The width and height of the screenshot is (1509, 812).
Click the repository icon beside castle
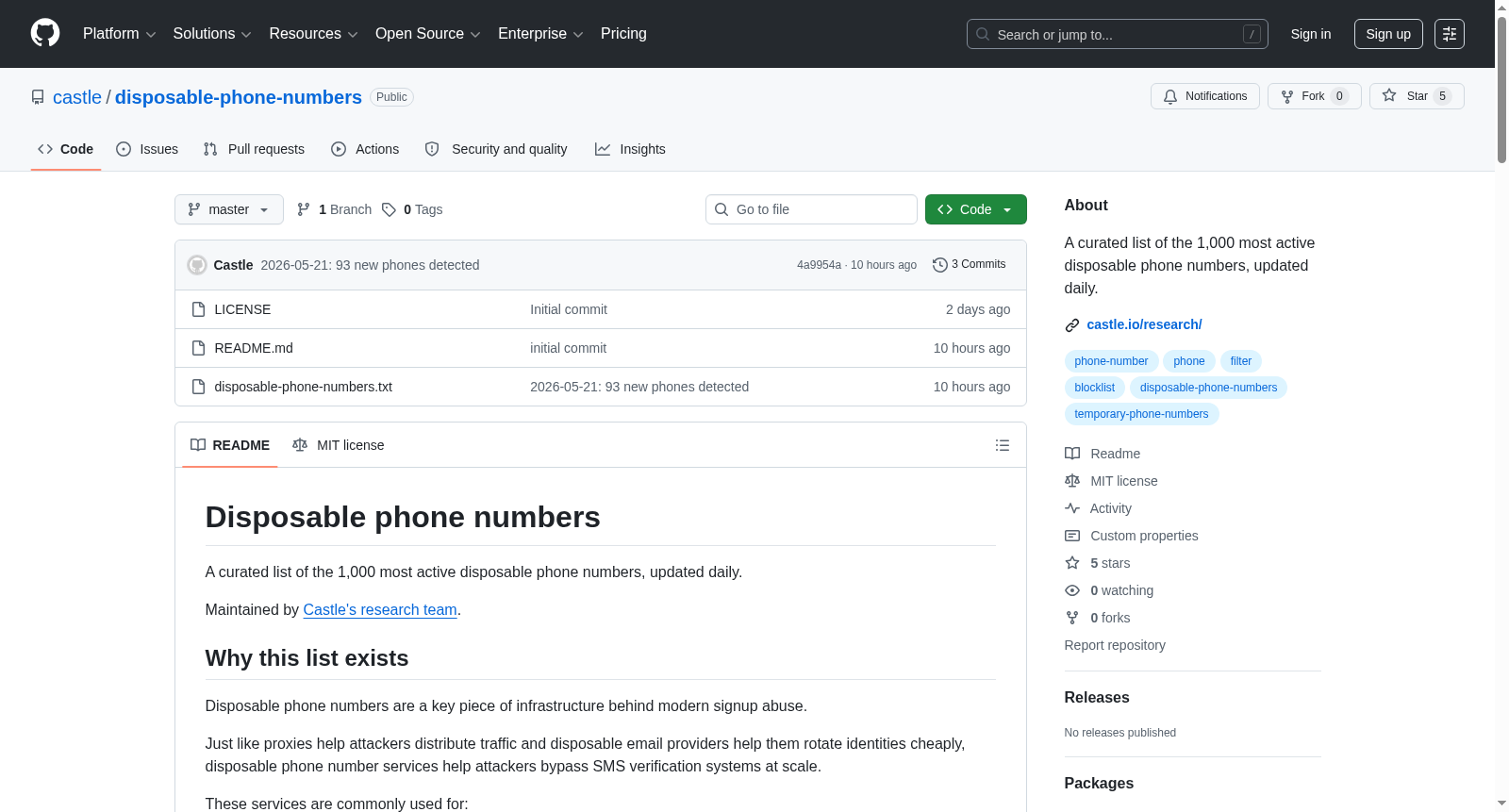click(x=38, y=97)
